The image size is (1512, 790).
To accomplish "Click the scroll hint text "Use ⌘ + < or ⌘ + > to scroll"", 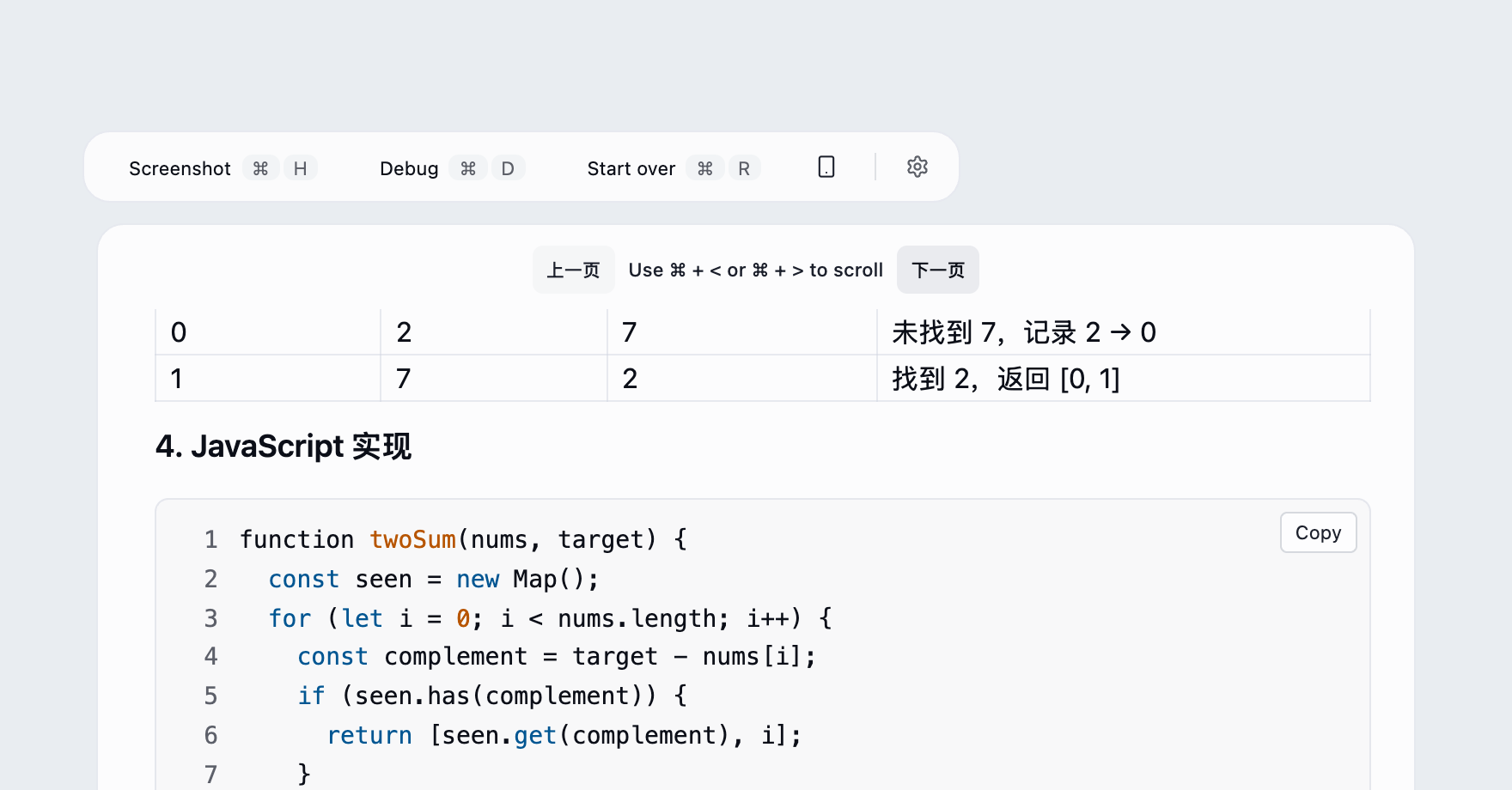I will coord(756,270).
